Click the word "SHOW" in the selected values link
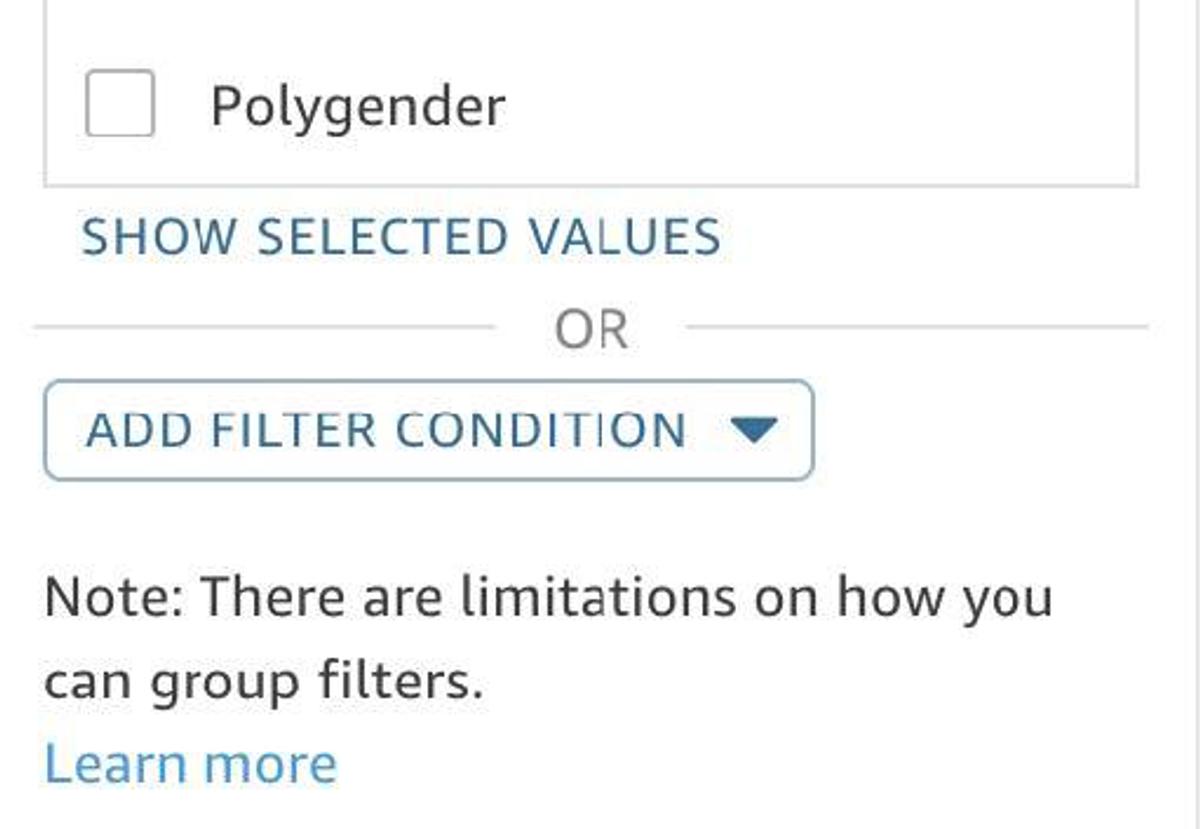The height and width of the screenshot is (829, 1200). pyautogui.click(x=160, y=238)
